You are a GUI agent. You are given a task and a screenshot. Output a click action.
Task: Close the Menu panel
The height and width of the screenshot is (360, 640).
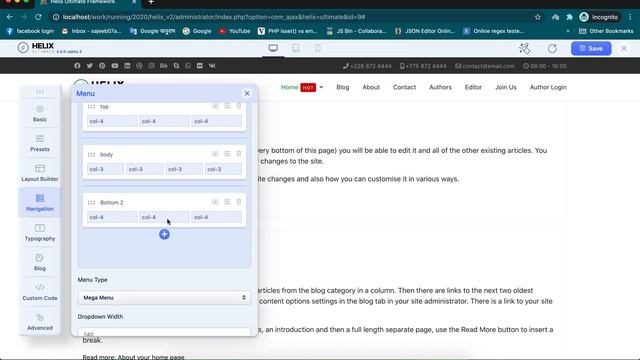(x=247, y=93)
